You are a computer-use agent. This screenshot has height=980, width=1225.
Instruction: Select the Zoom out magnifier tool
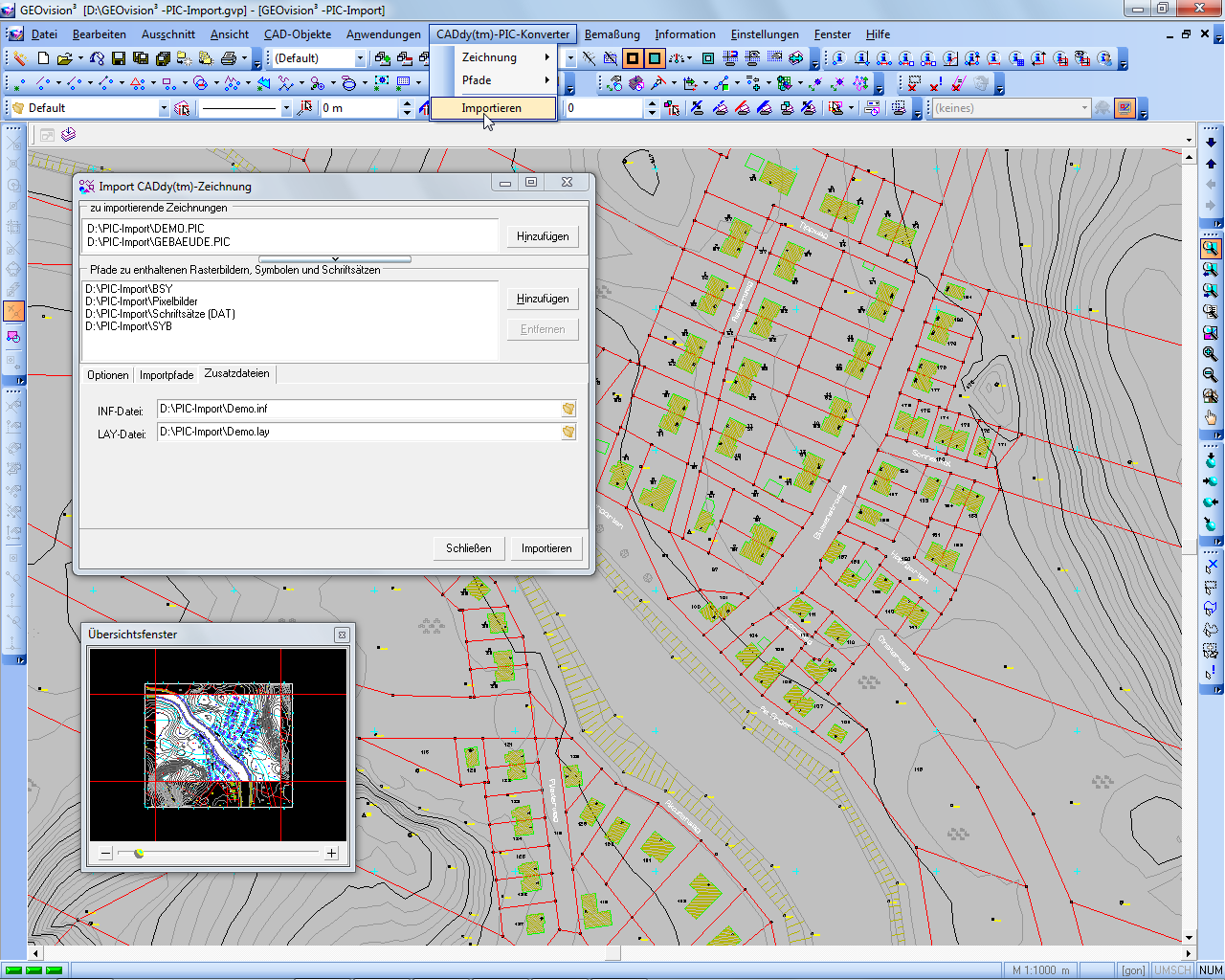click(x=1211, y=374)
